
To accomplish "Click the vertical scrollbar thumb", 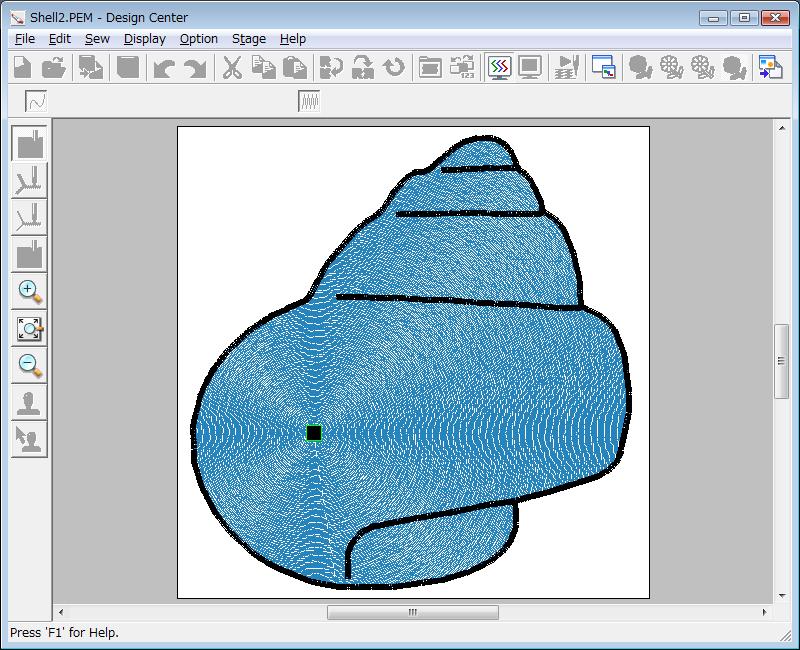I will coord(781,361).
